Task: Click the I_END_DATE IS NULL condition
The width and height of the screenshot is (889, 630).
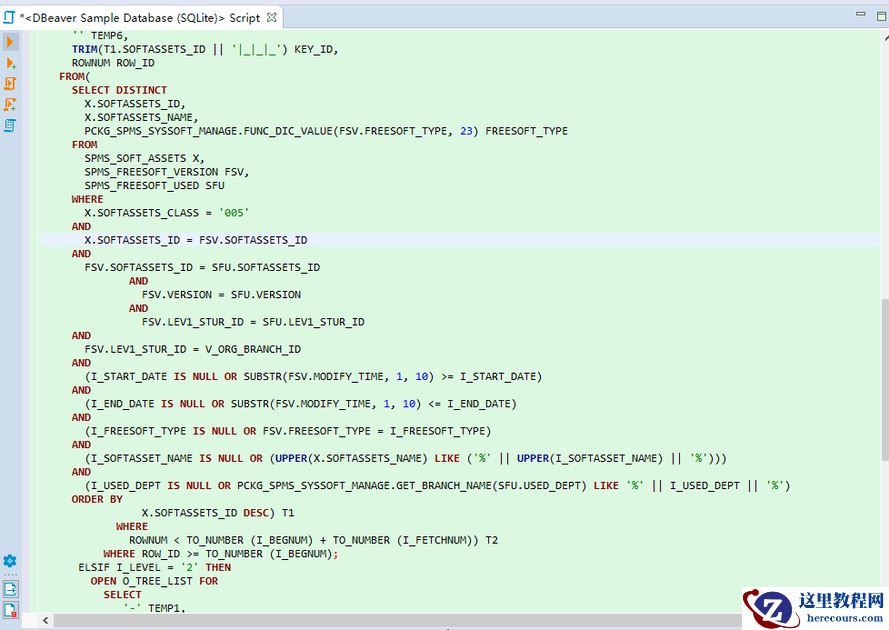Action: [301, 404]
